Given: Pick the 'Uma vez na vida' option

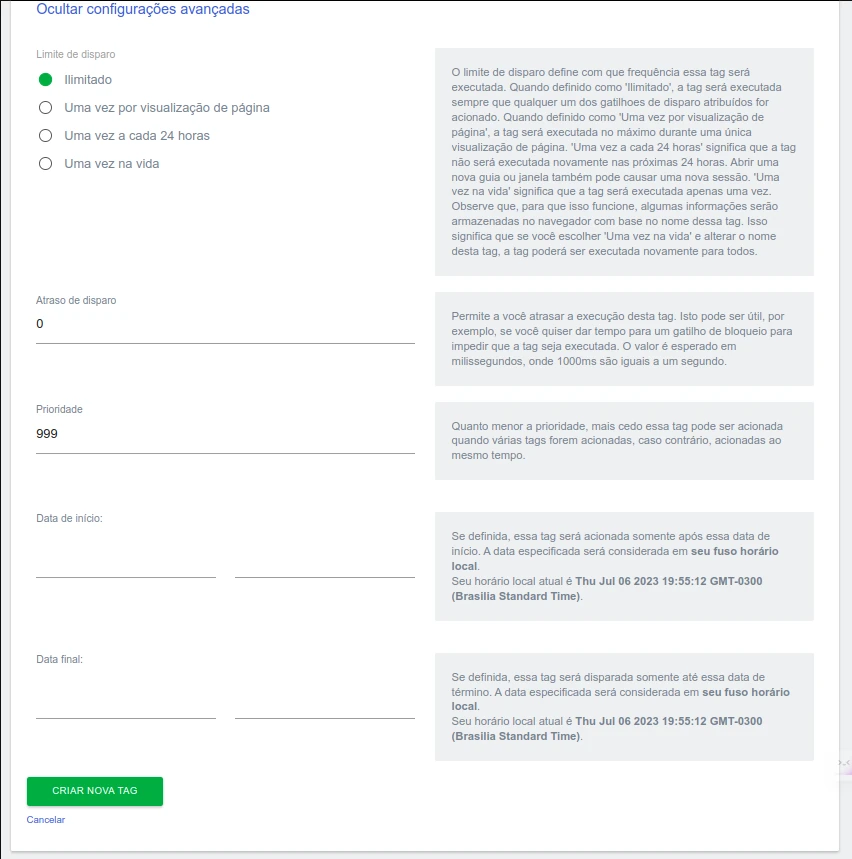Looking at the screenshot, I should click(x=45, y=164).
